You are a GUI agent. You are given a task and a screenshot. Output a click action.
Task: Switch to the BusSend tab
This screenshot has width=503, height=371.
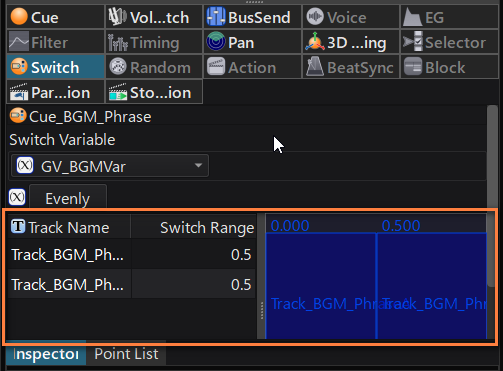tap(252, 17)
